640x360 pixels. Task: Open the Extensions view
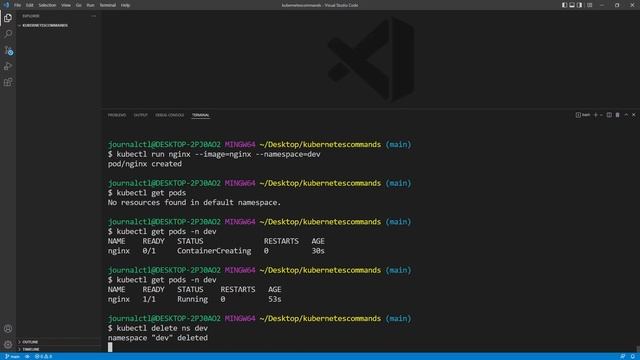coord(8,82)
